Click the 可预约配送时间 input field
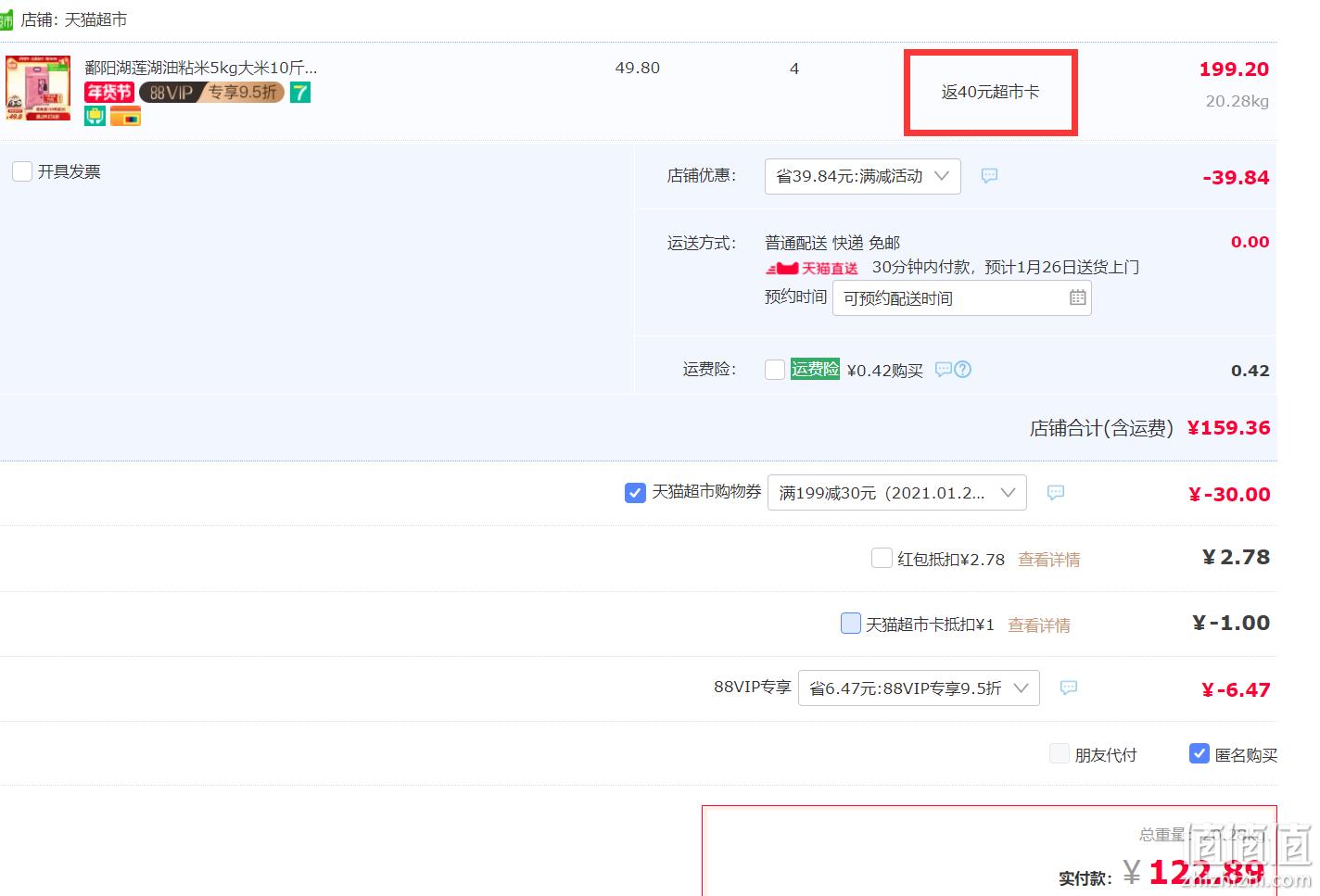 pos(961,298)
